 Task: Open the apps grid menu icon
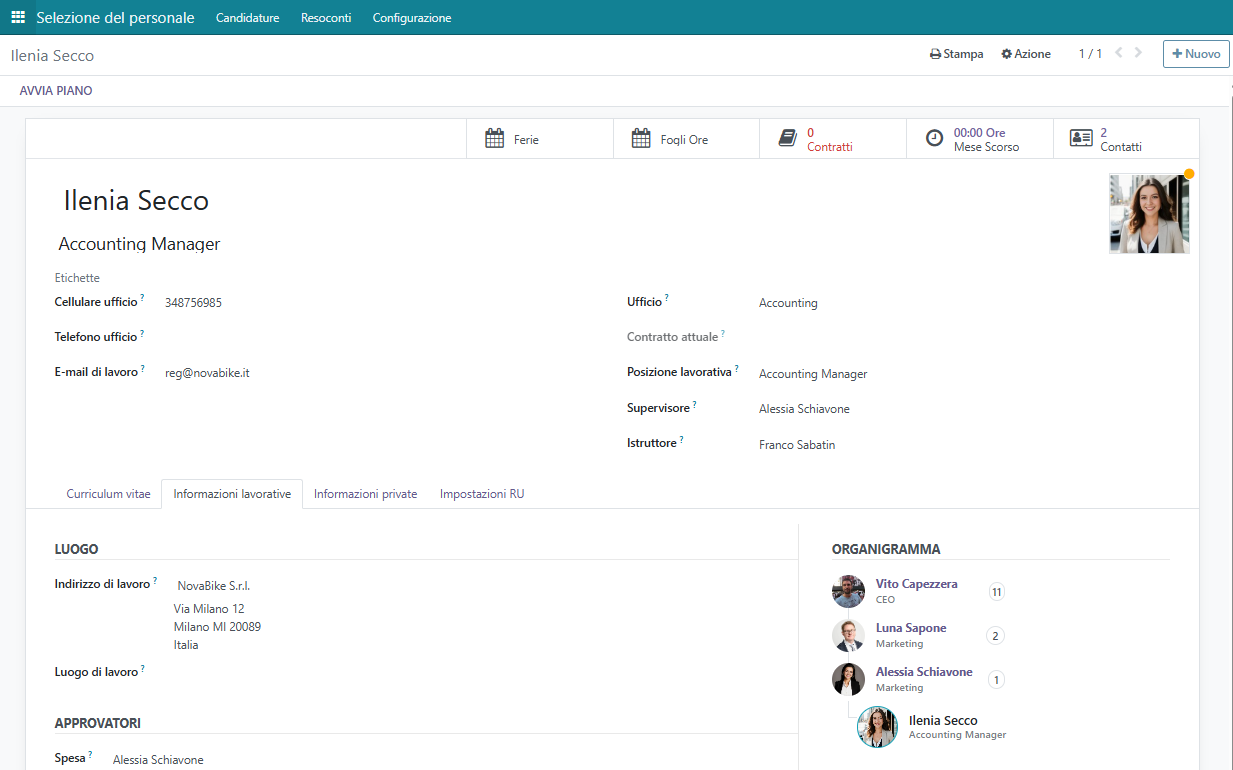[x=18, y=17]
